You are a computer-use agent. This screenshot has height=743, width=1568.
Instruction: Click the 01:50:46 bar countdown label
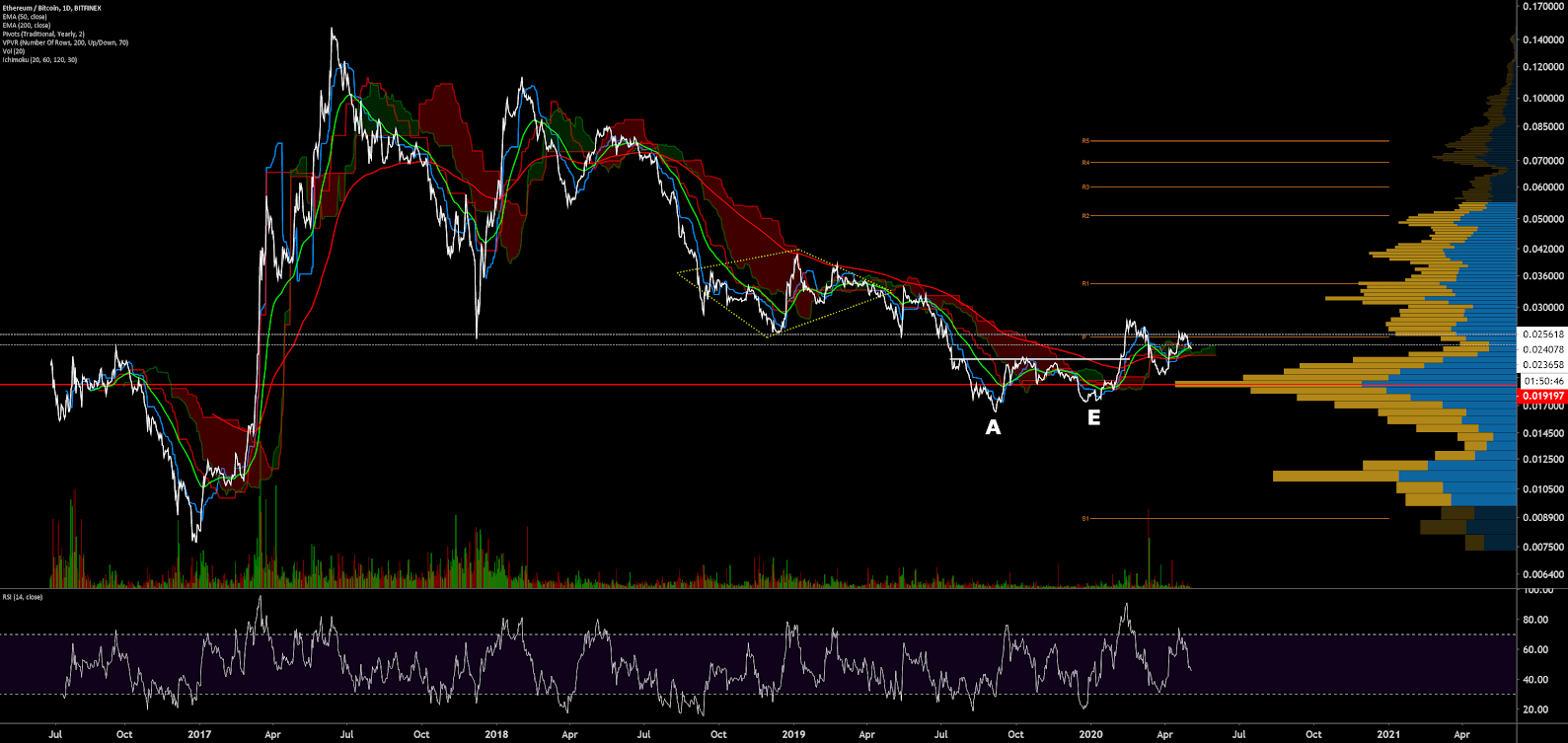click(x=1542, y=381)
